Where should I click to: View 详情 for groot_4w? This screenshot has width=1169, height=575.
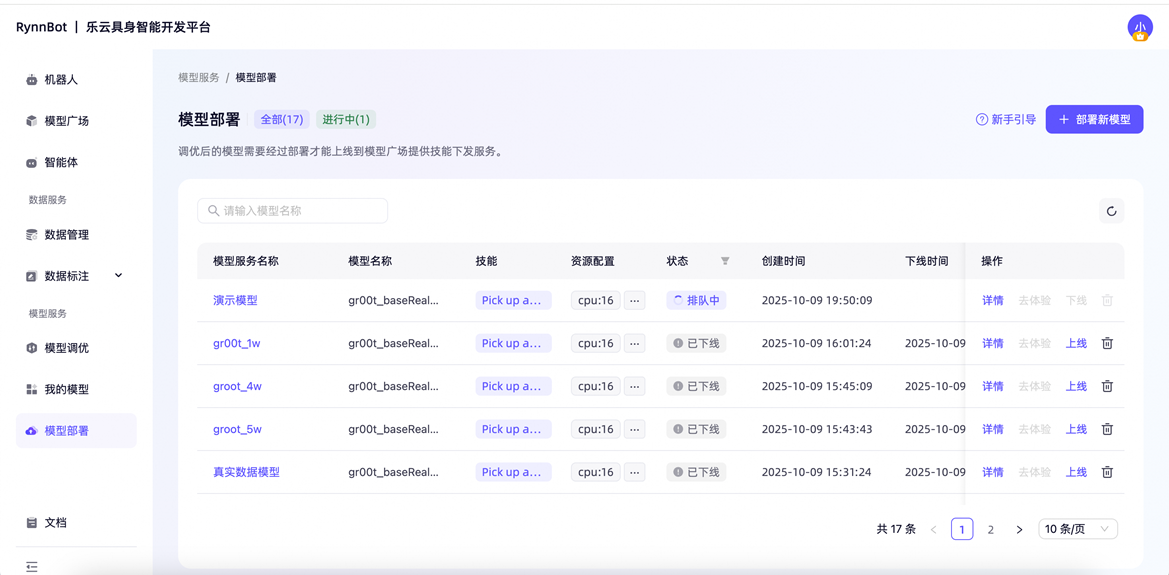pyautogui.click(x=992, y=386)
